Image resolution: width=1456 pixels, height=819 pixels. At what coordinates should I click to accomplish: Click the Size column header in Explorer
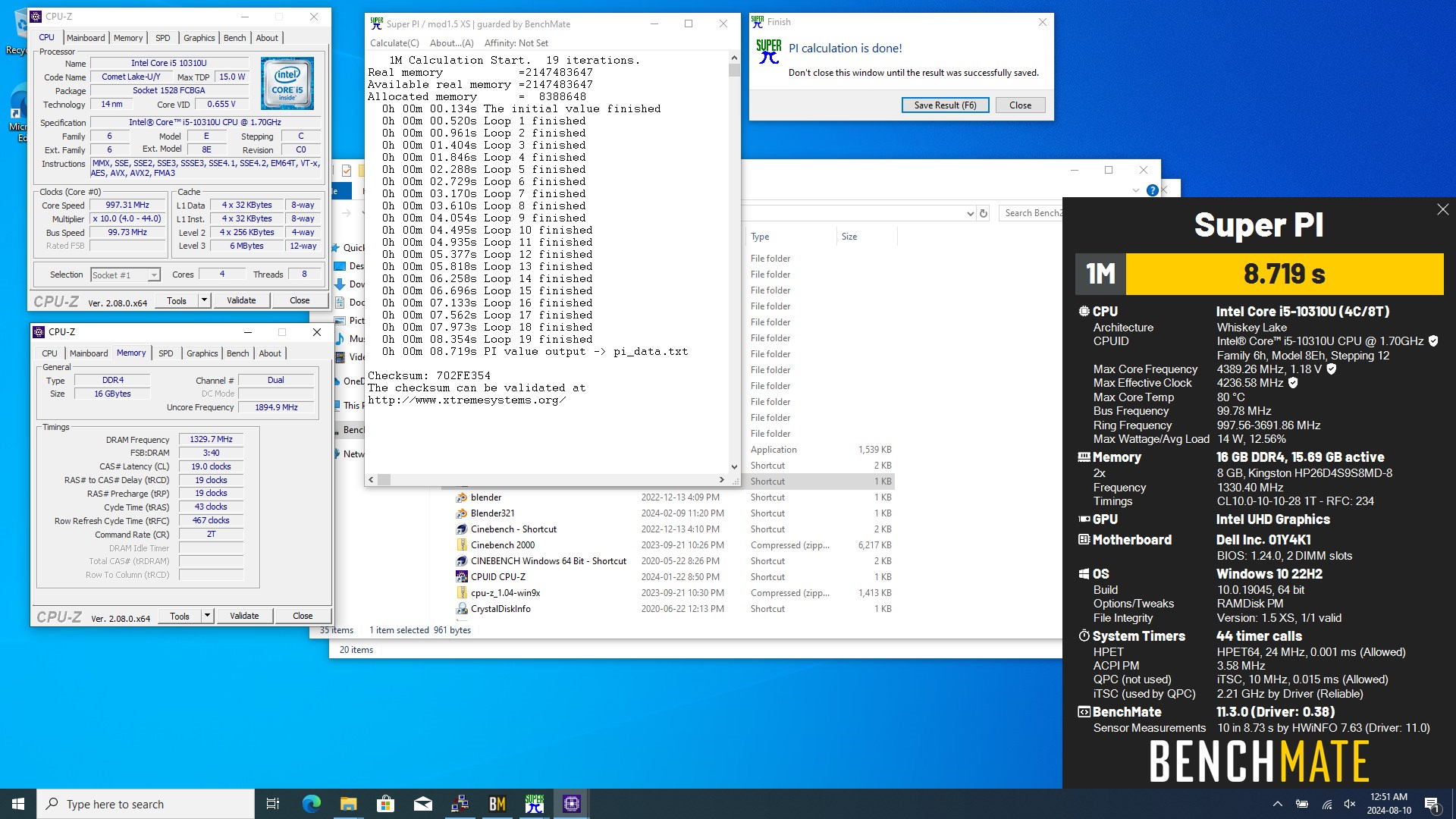coord(866,237)
